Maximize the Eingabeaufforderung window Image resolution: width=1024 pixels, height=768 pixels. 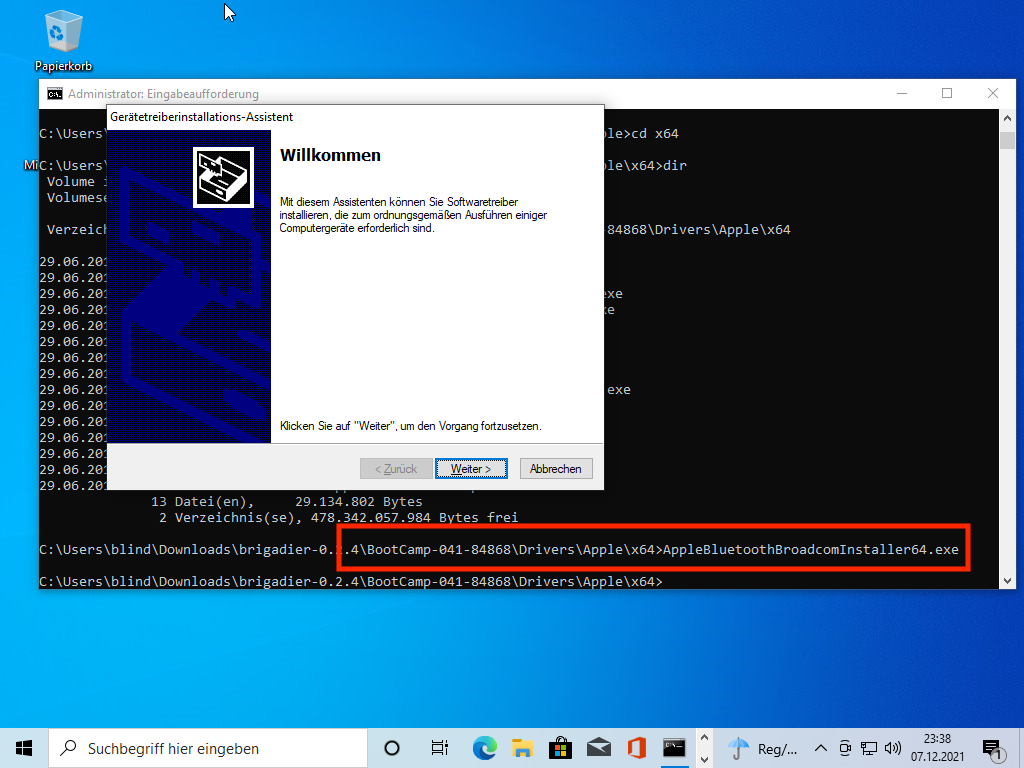[947, 93]
